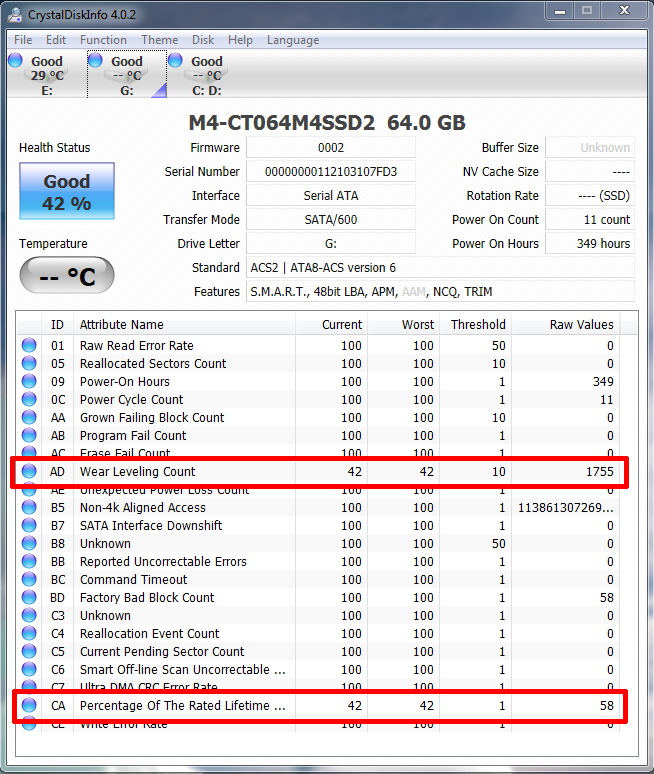Click the Drive Letter G: field
This screenshot has height=774, width=654.
331,243
